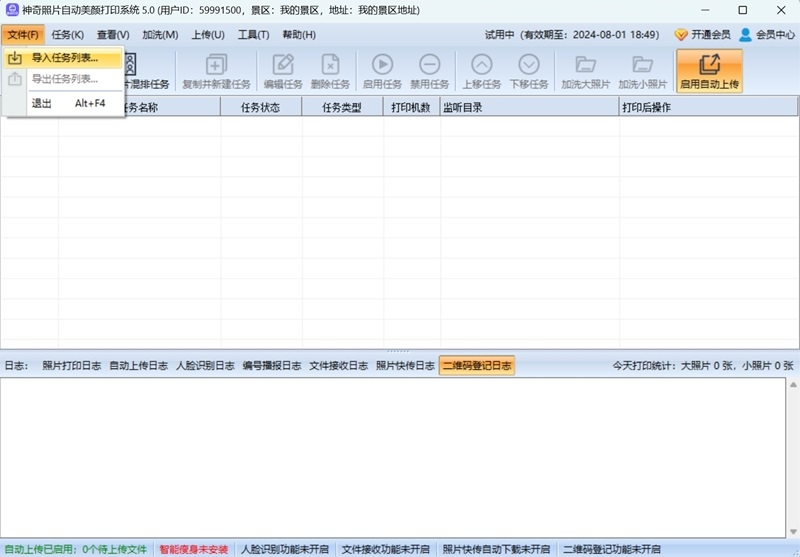The height and width of the screenshot is (557, 800).
Task: Switch to Photo print log (照片打印日志) tab
Action: [x=71, y=365]
